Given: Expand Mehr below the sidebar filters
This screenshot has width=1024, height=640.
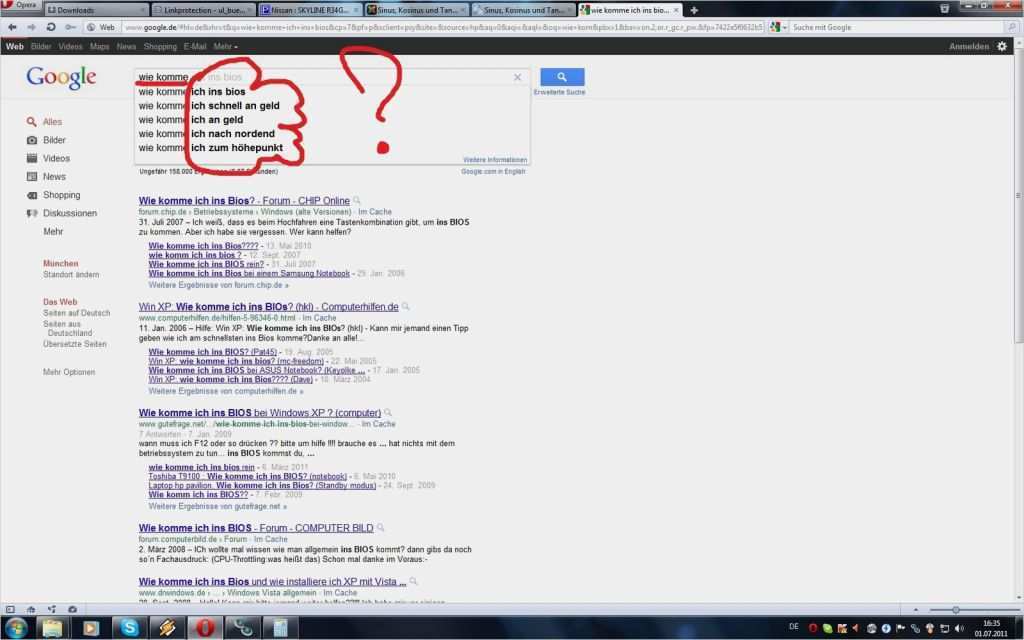Looking at the screenshot, I should click(51, 231).
